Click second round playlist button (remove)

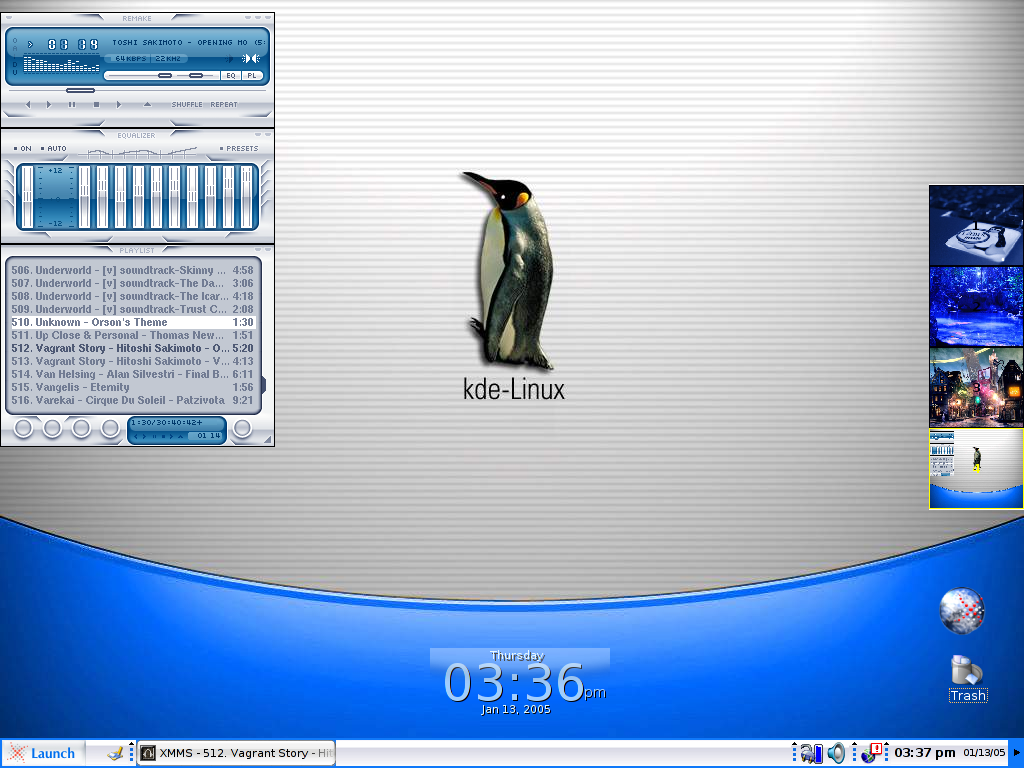[52, 428]
